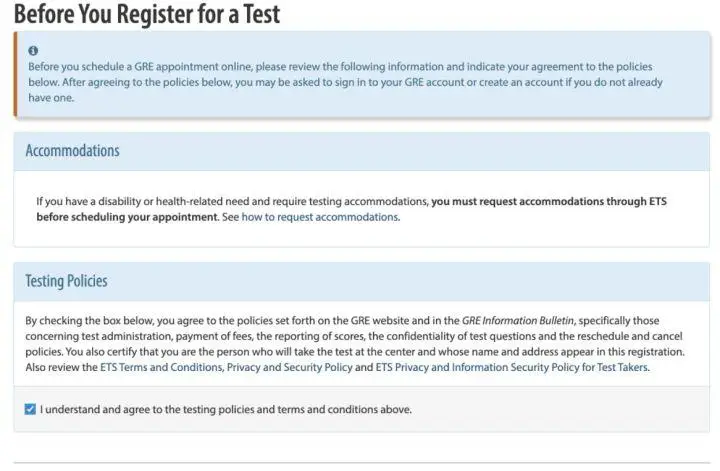Viewport: 720px width, 471px height.
Task: Click the Testing Policies panel header
Action: click(x=361, y=282)
